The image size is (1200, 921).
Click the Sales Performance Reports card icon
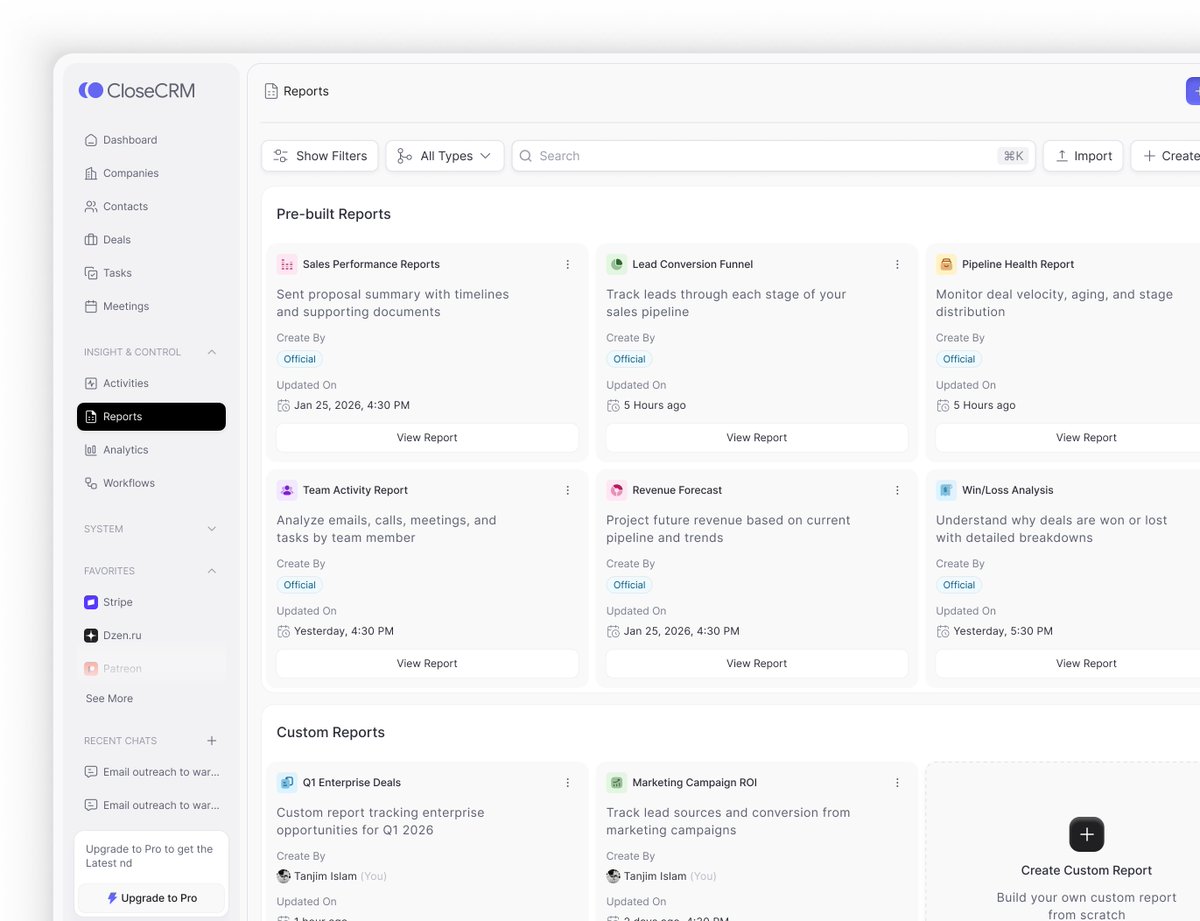coord(287,265)
